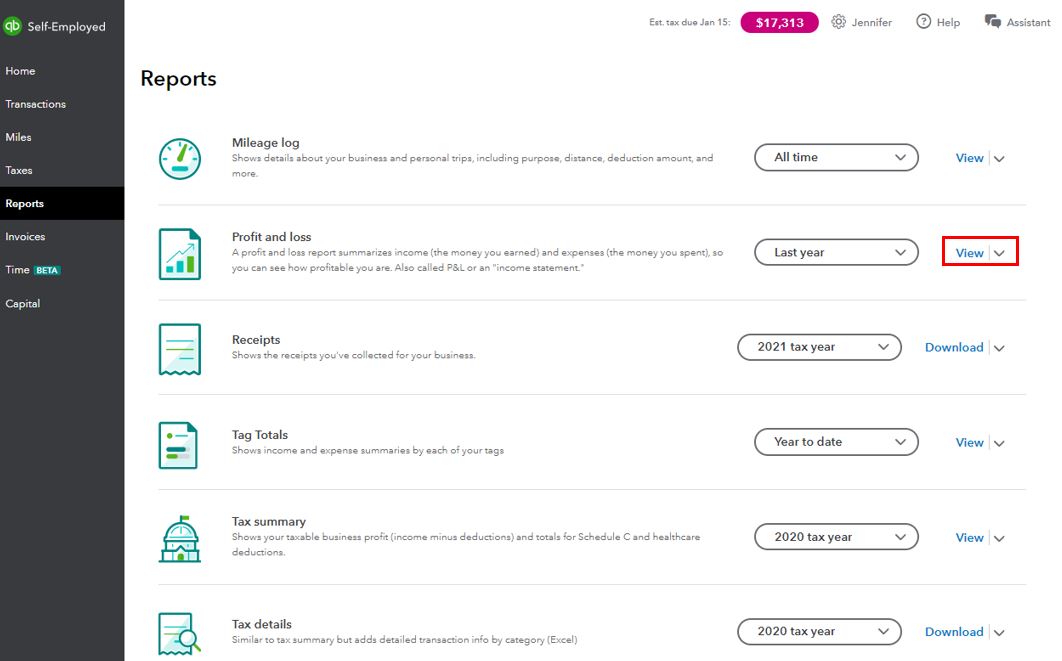Click the QuickBooks logo icon
1062x661 pixels.
[12, 26]
